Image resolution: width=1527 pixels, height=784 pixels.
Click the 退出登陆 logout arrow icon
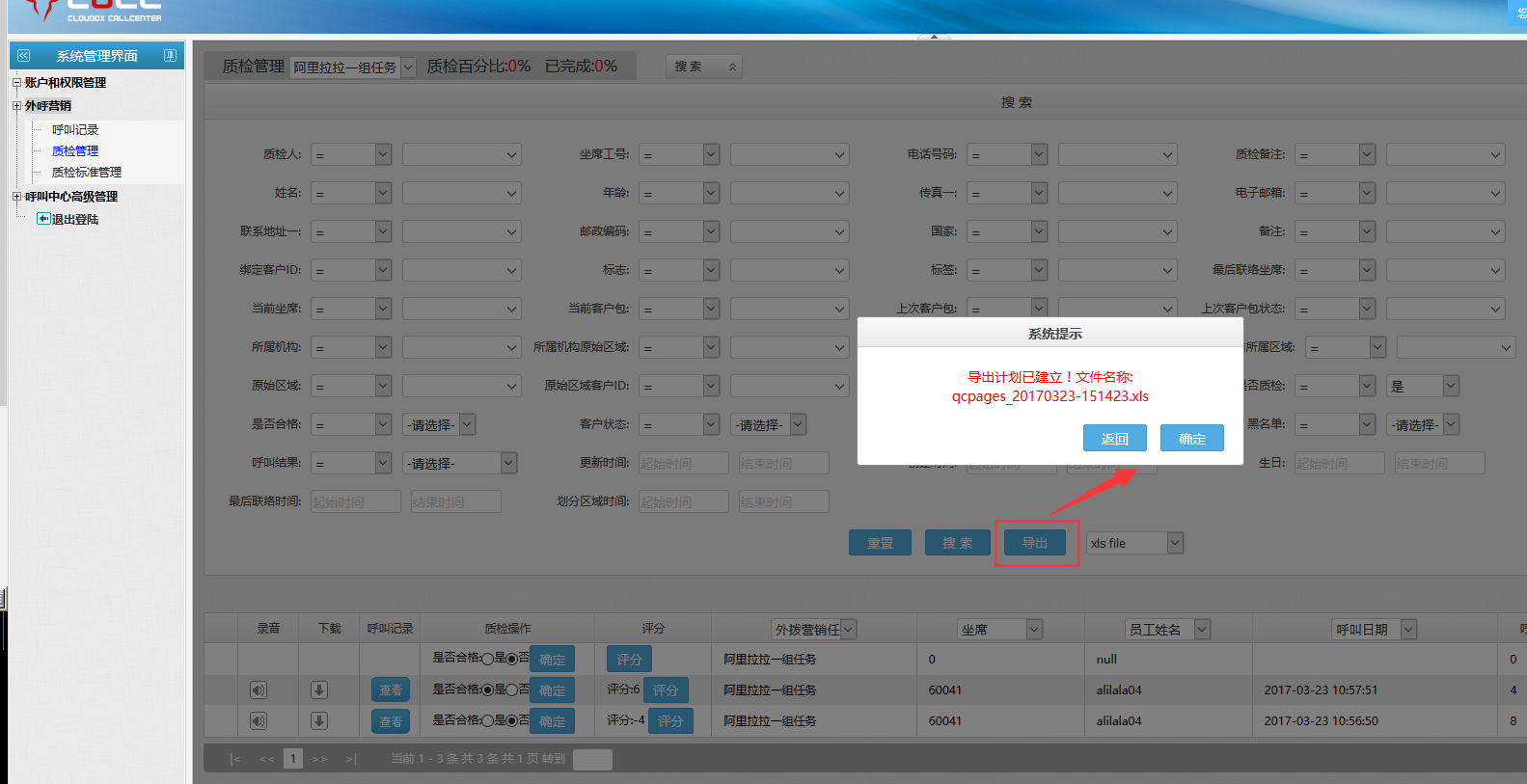pos(43,219)
